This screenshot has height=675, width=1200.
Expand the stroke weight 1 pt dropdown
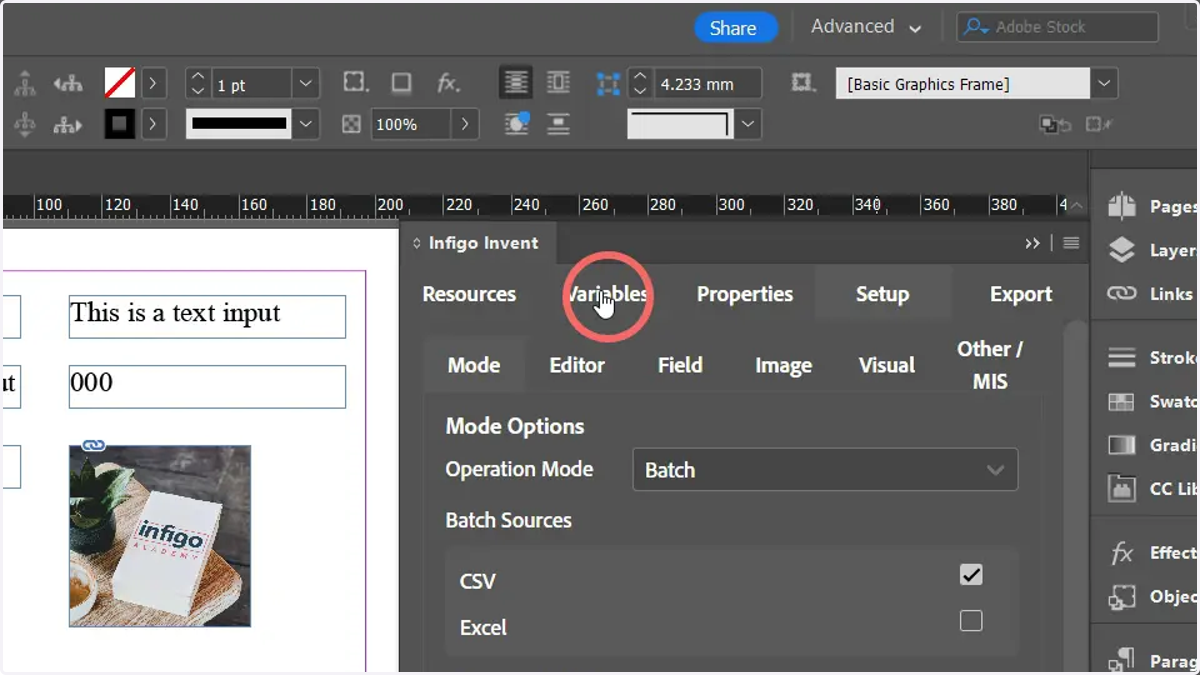point(306,83)
